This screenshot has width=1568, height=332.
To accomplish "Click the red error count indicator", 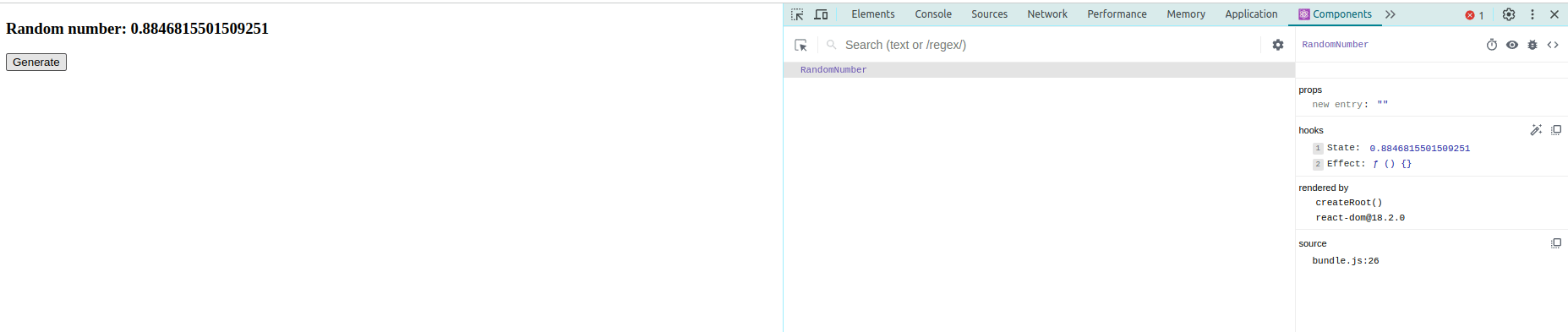I will click(1475, 15).
